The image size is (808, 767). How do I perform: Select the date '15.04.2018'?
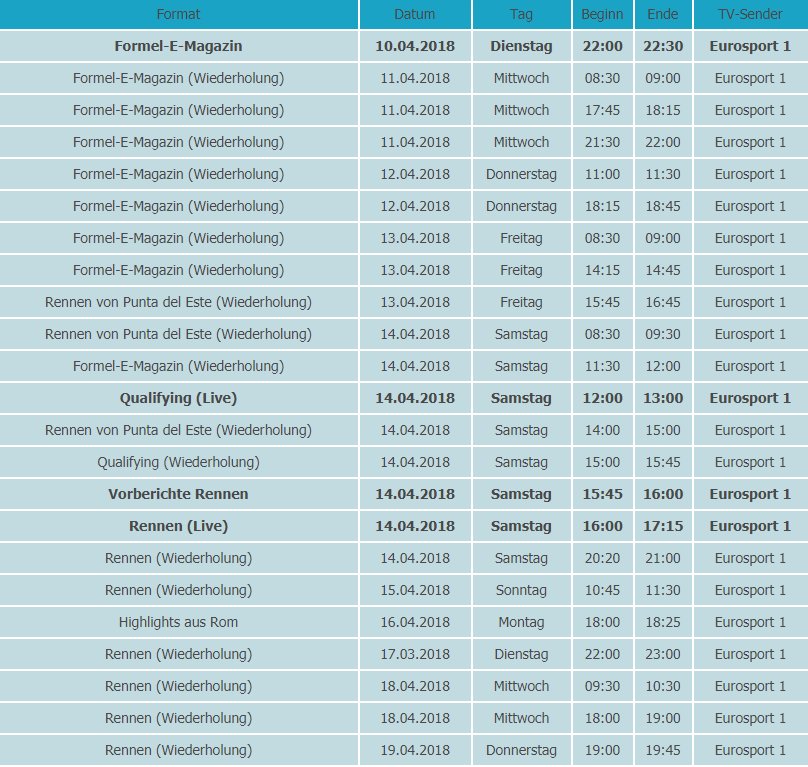415,590
